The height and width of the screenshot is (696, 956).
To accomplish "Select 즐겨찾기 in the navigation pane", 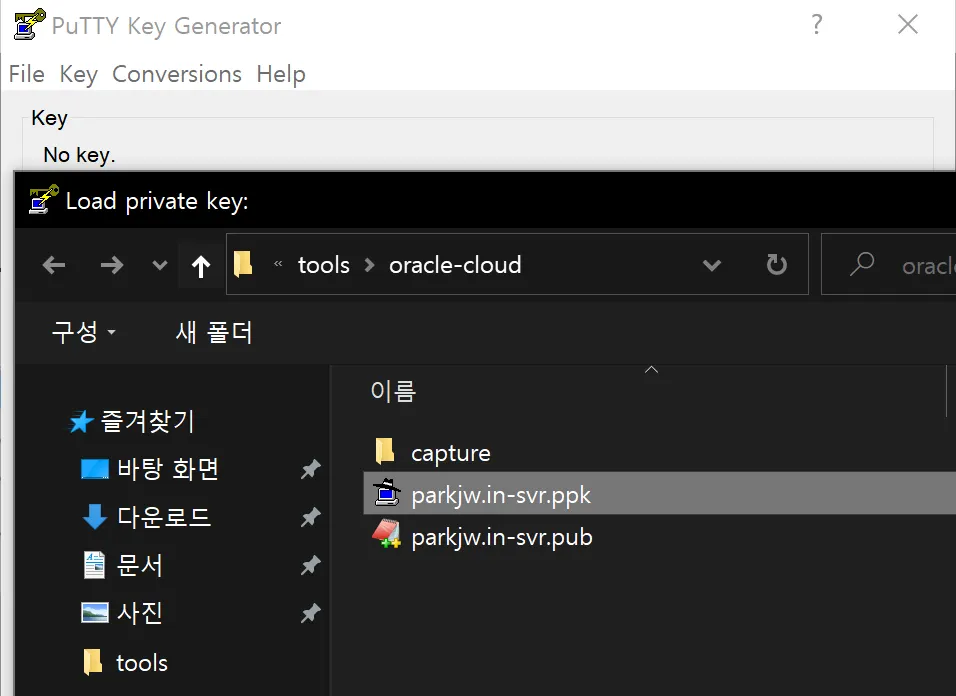I will point(147,421).
